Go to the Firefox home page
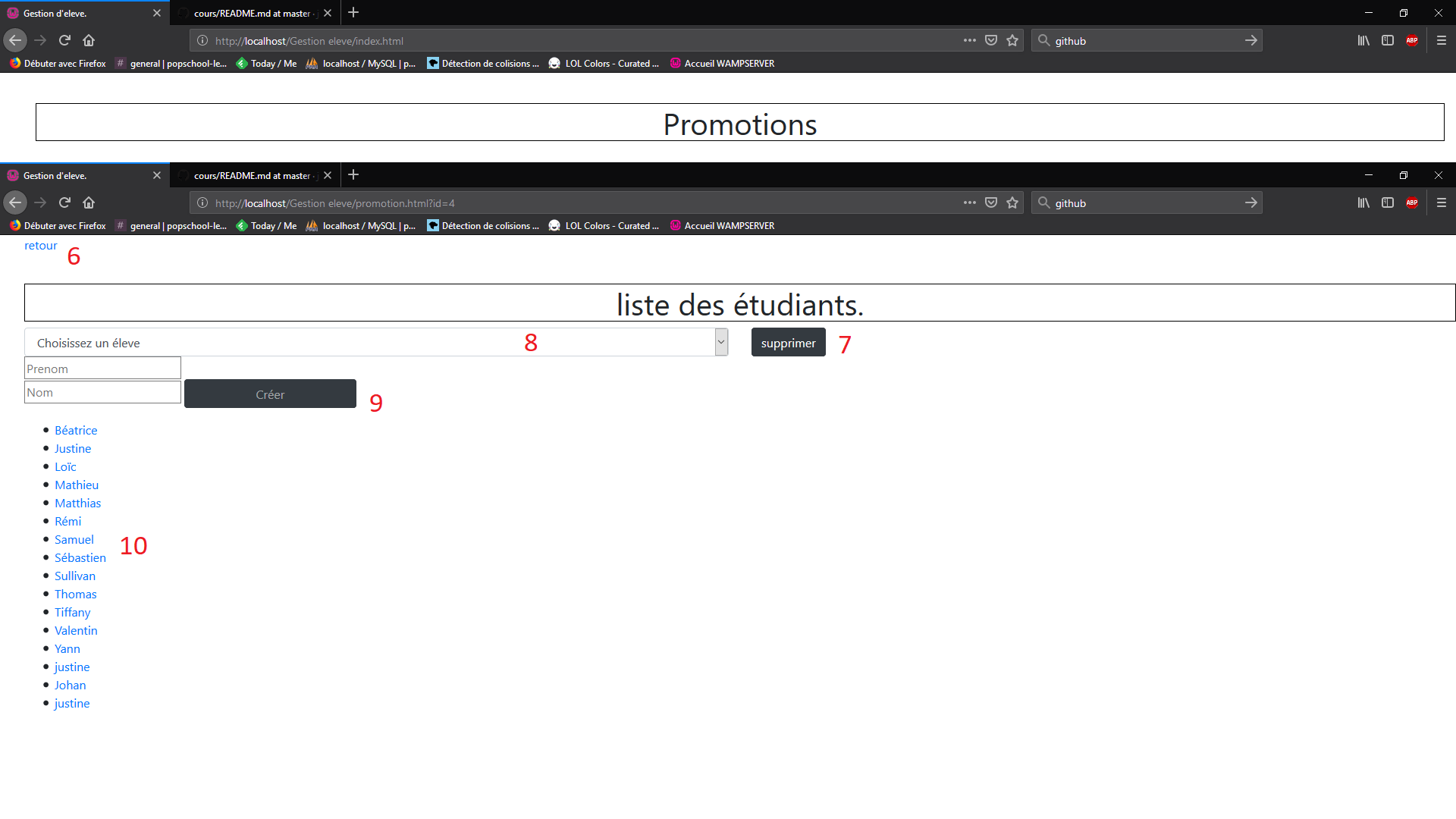1456x819 pixels. click(x=89, y=202)
